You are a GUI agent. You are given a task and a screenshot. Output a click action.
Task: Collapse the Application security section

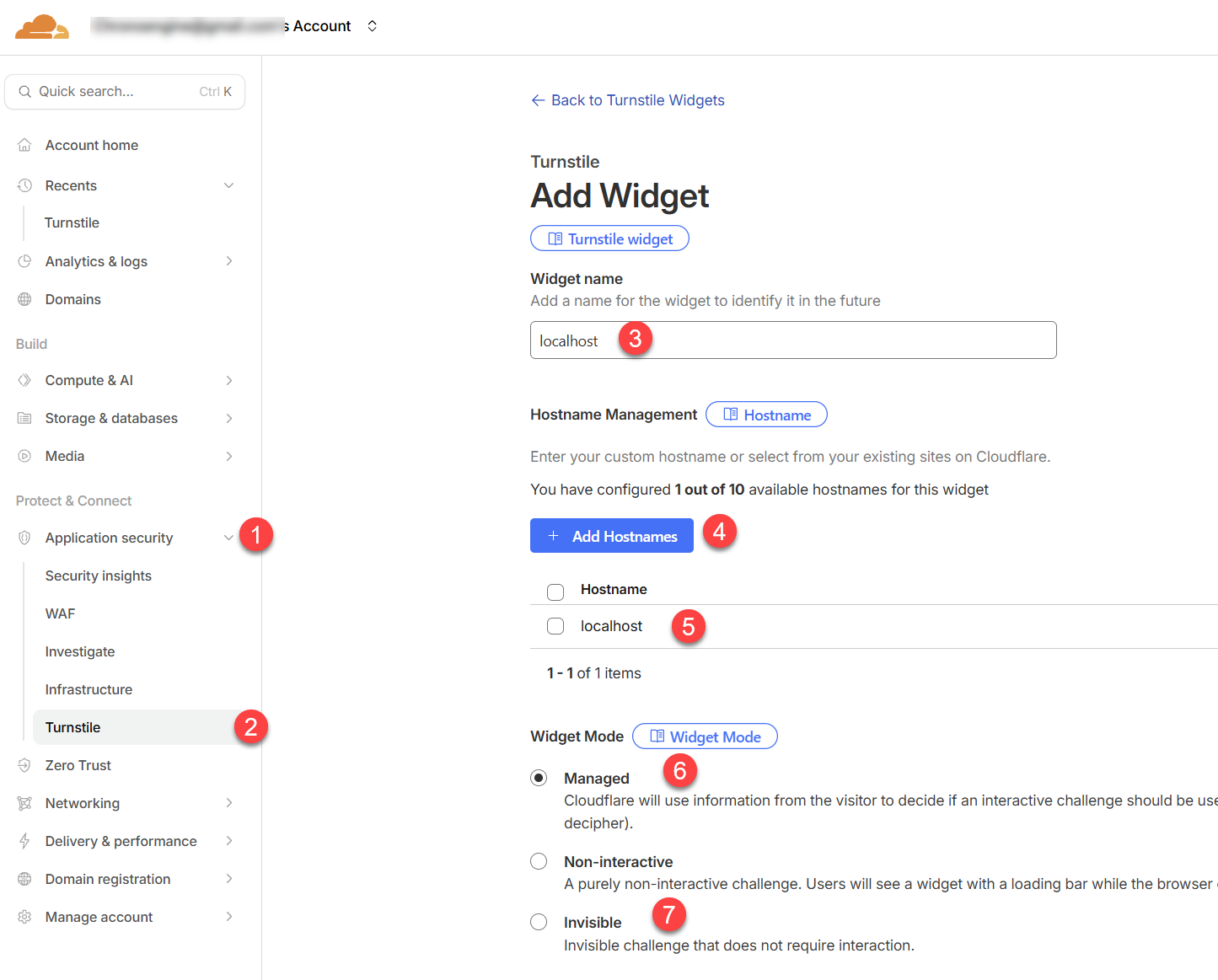[228, 537]
